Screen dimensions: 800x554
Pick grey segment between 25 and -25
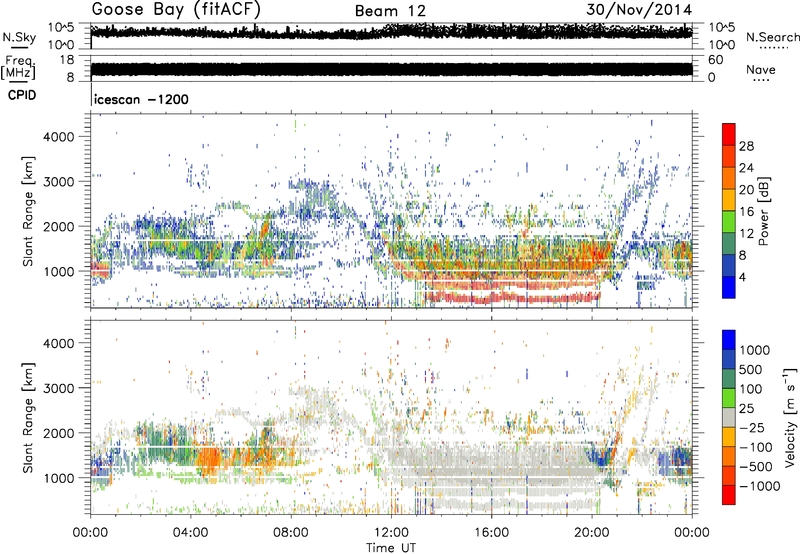click(x=729, y=417)
